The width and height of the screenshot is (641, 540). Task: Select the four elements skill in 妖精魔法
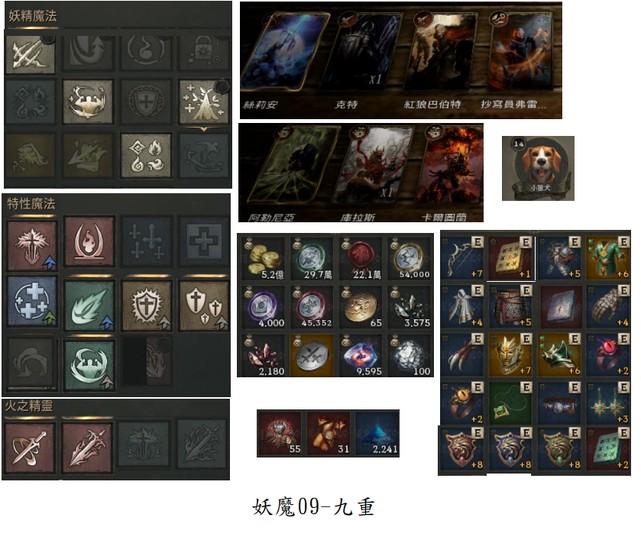[146, 156]
